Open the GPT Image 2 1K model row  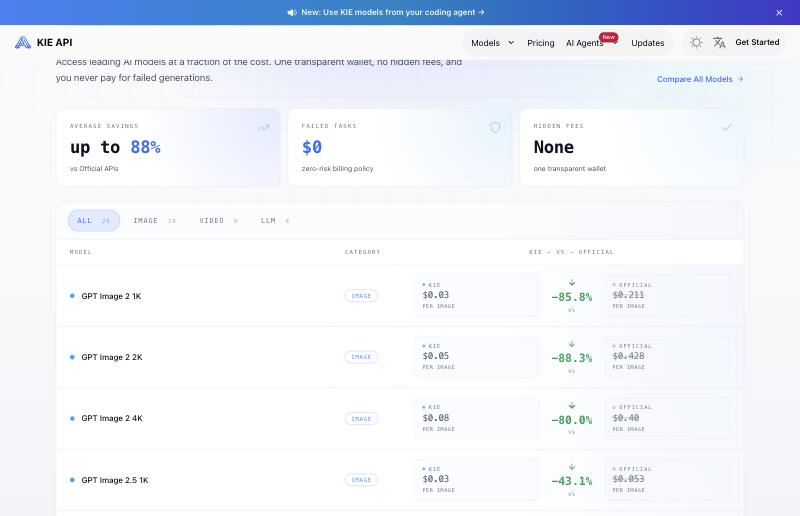coord(399,296)
